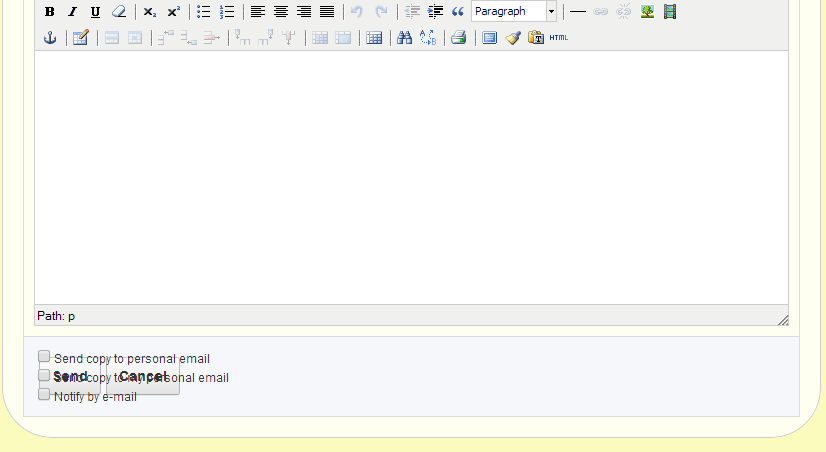
Task: Open table cell properties icon
Action: click(135, 37)
